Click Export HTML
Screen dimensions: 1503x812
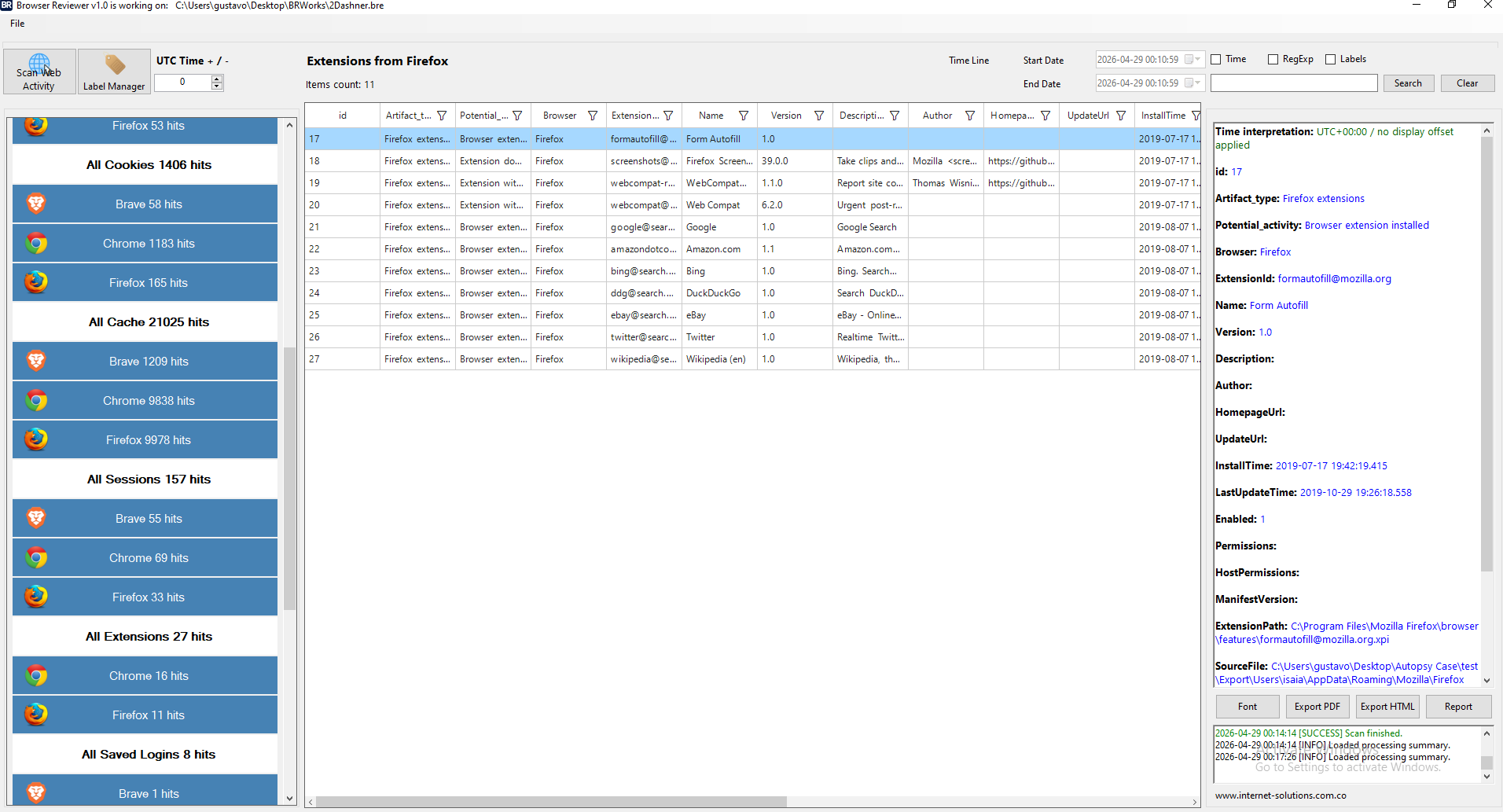(1387, 707)
